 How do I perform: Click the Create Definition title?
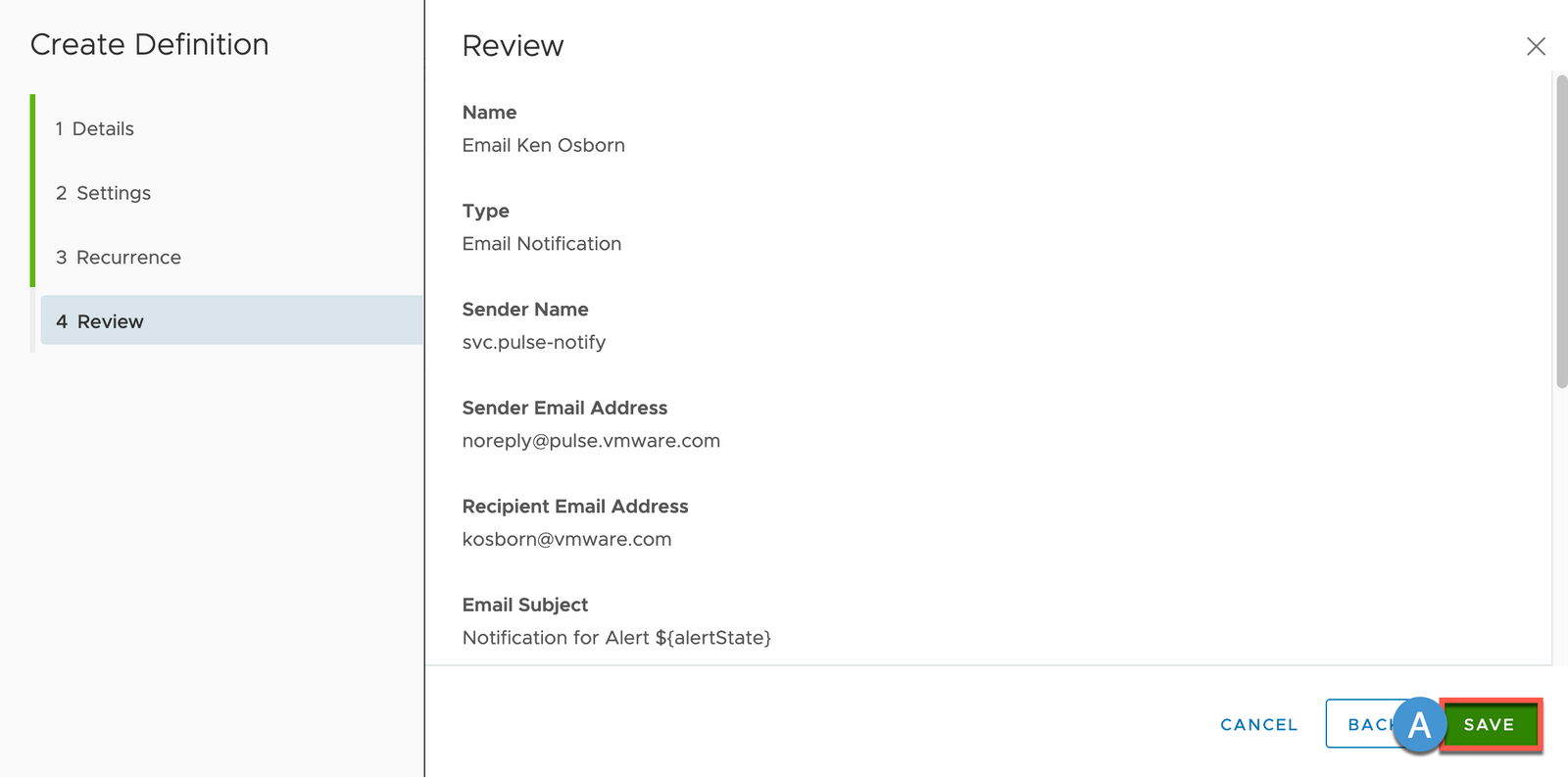149,44
